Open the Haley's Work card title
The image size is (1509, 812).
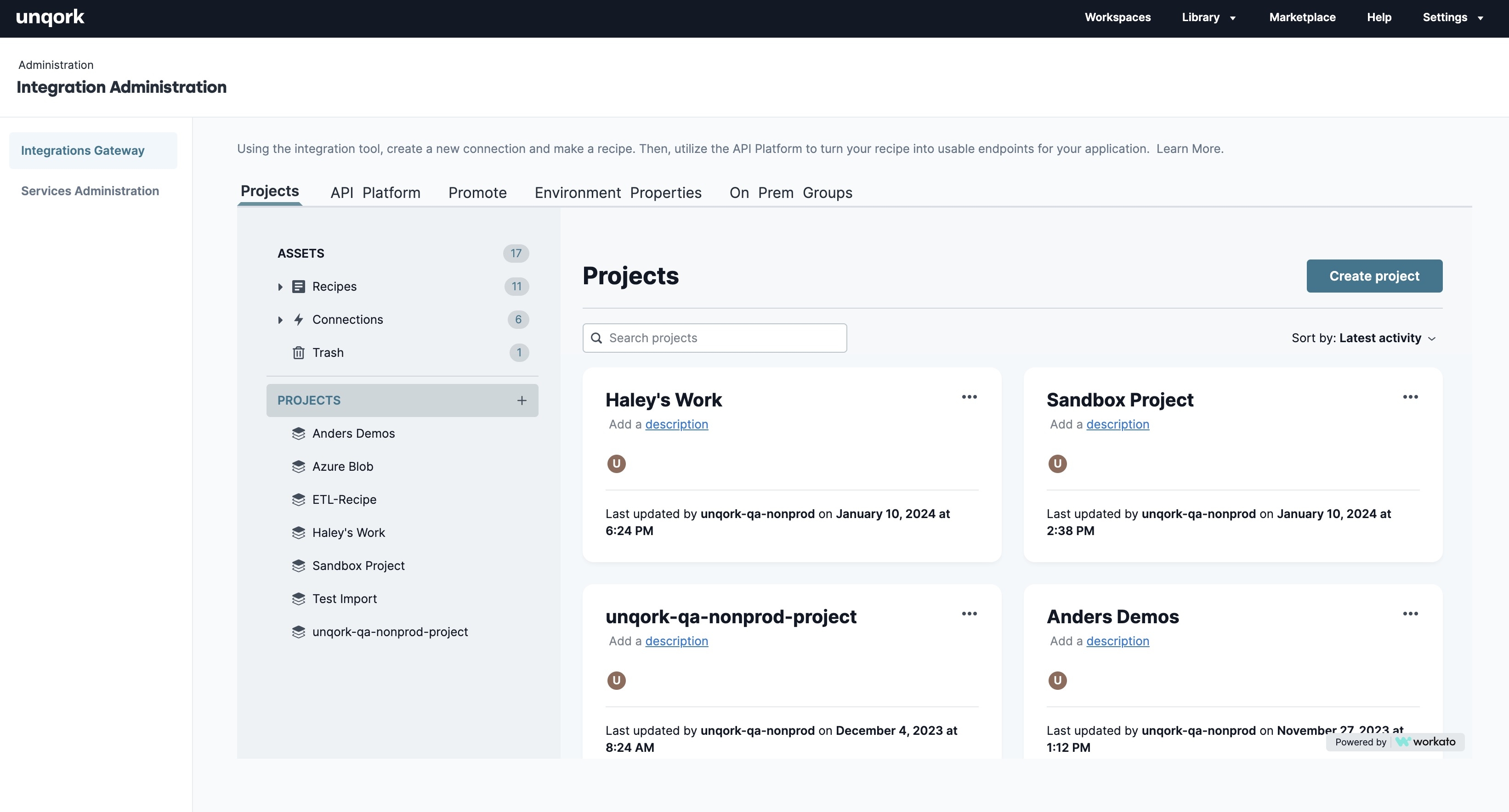pyautogui.click(x=664, y=400)
